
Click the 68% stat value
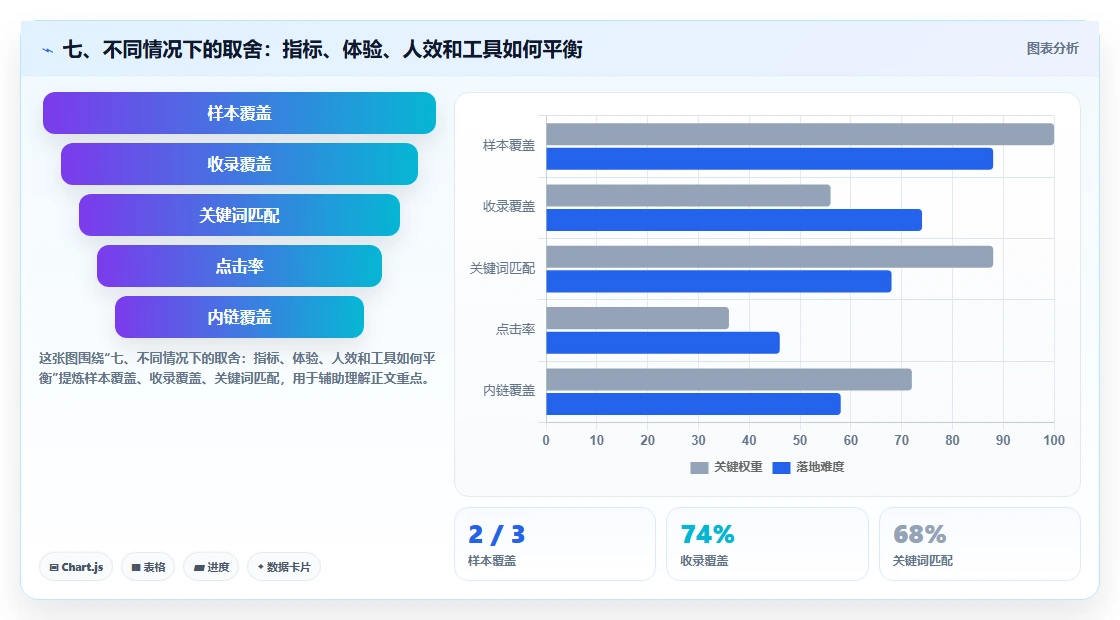(x=919, y=534)
